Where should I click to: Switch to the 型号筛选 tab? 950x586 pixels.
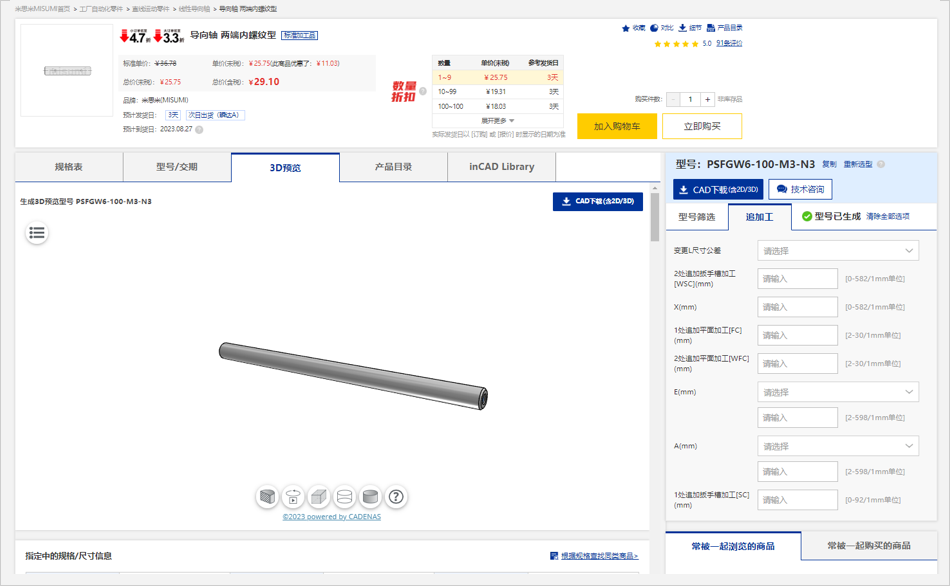pyautogui.click(x=697, y=216)
